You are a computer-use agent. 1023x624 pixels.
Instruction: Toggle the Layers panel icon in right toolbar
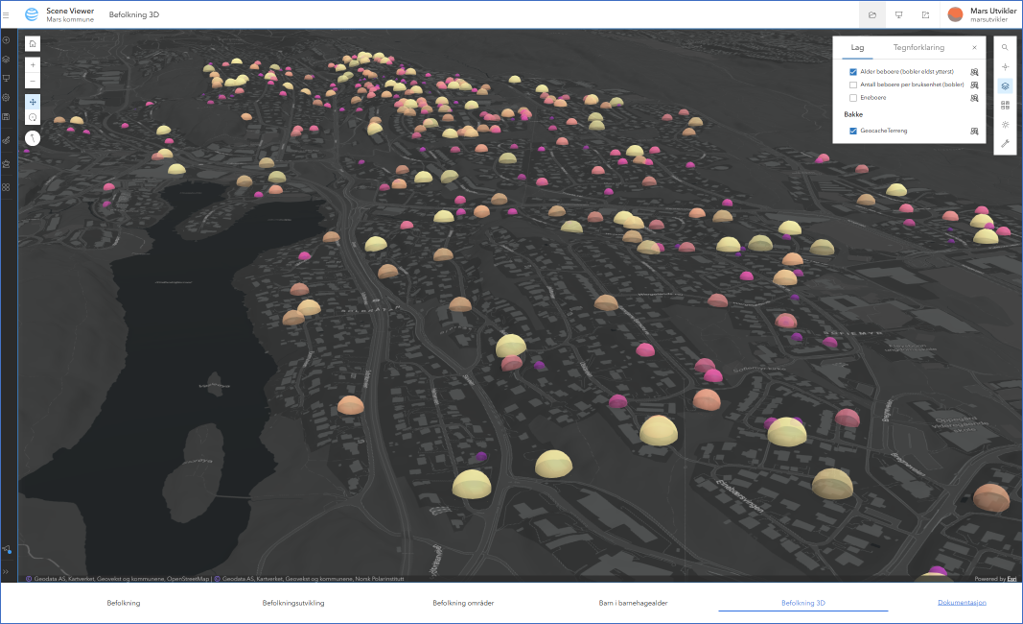point(1005,86)
